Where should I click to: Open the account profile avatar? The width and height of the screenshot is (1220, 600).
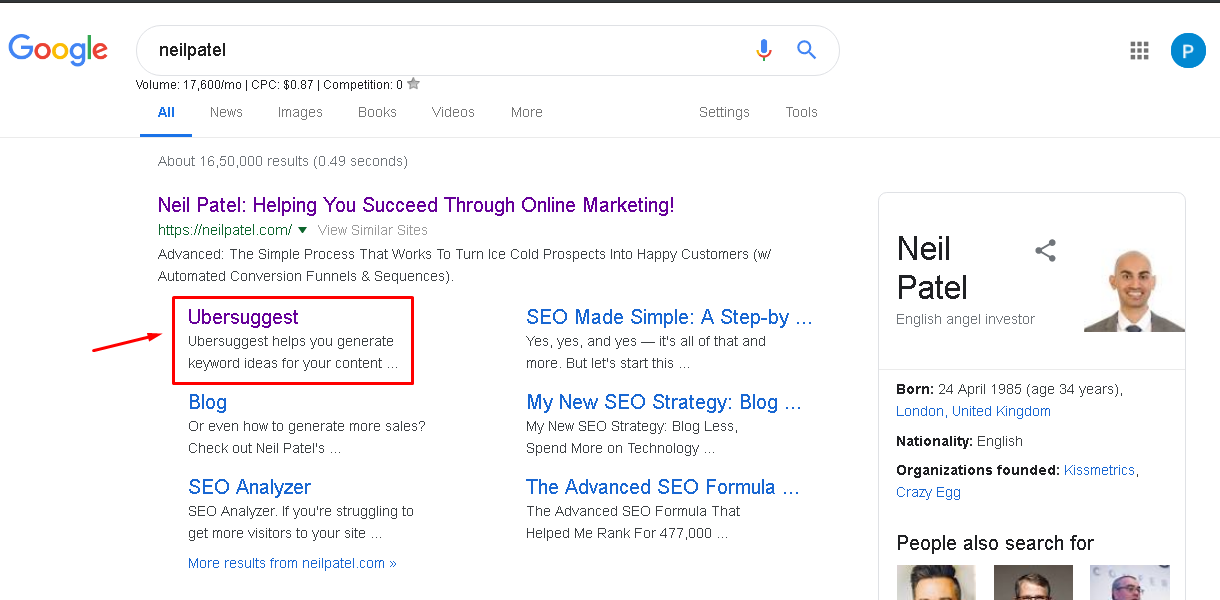click(1188, 50)
